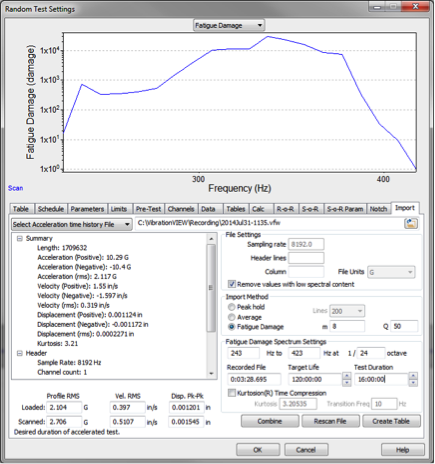Open the S-o-R tab
The height and width of the screenshot is (464, 435).
[x=310, y=209]
